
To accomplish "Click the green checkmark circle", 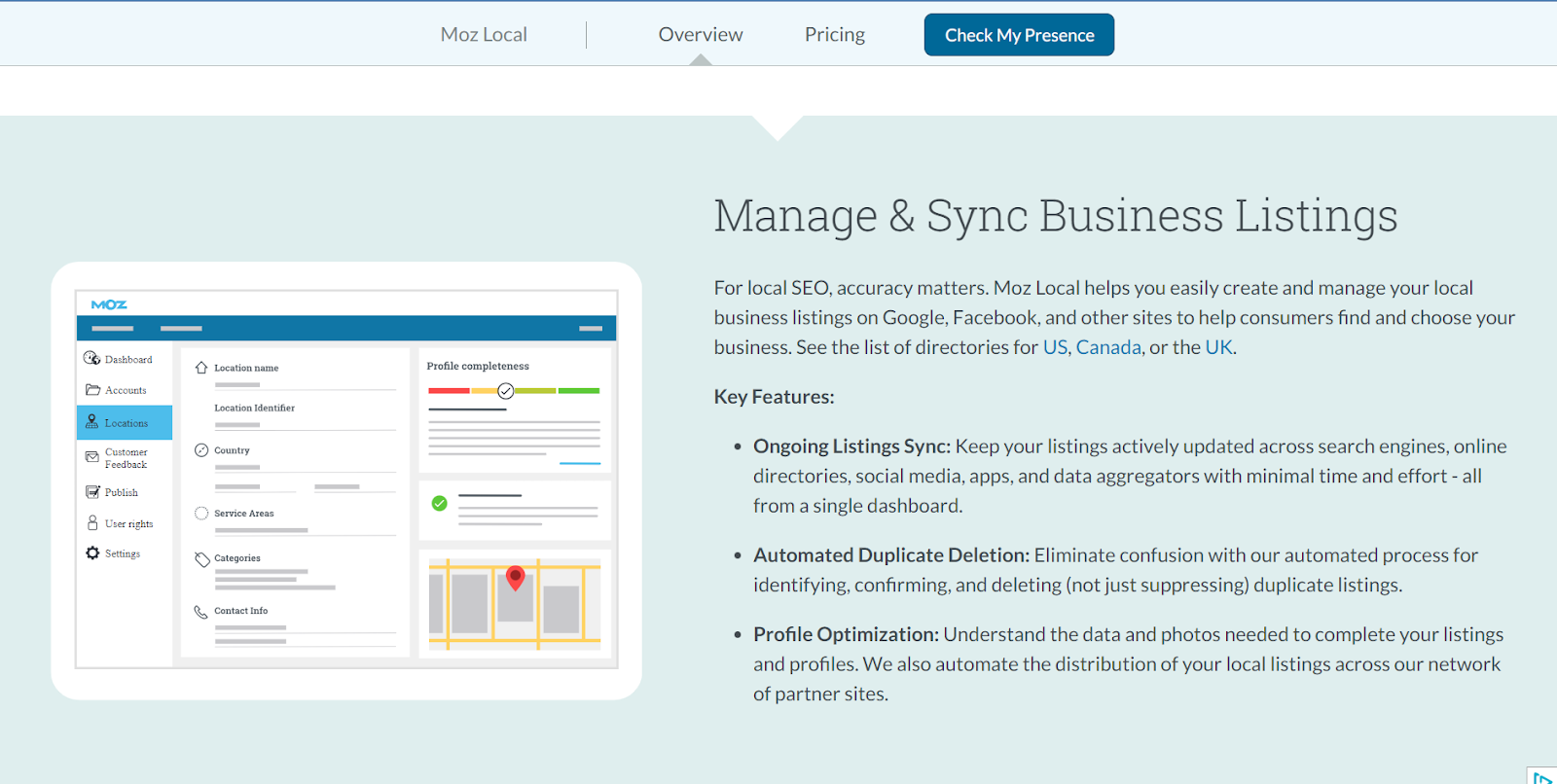I will click(x=440, y=503).
